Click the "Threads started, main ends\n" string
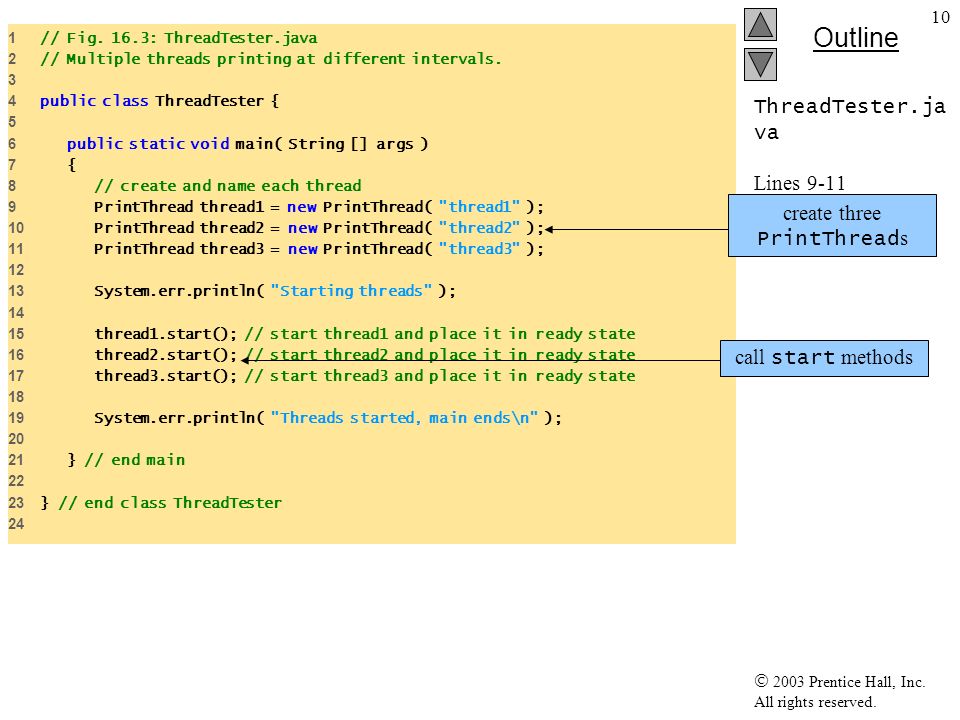The image size is (960, 720). tap(404, 418)
